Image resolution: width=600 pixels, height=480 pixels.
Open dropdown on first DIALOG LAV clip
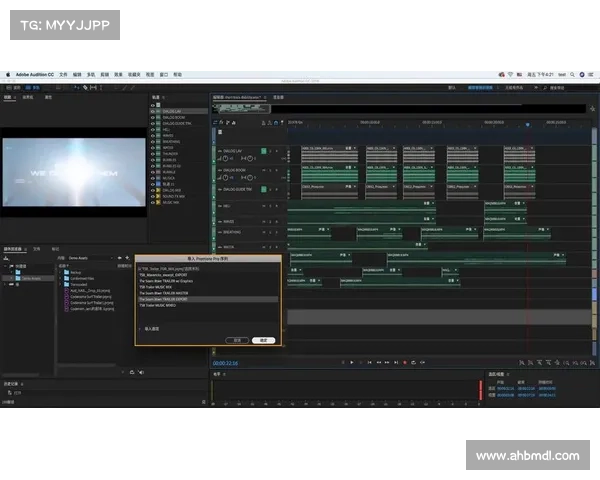tap(355, 148)
